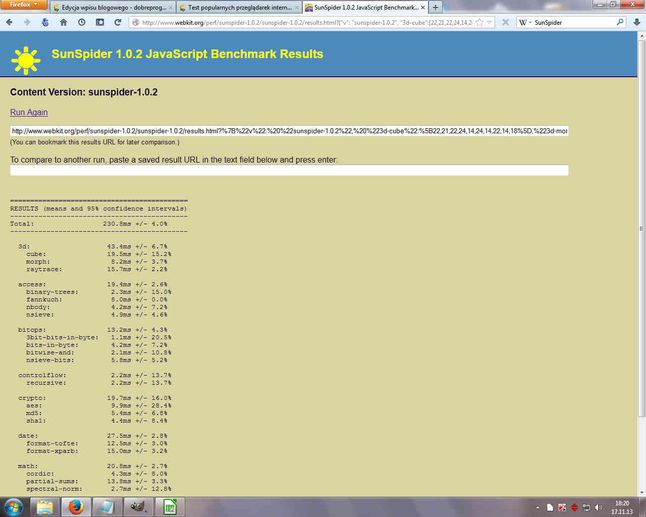The width and height of the screenshot is (646, 517).
Task: Open a new tab with the plus button
Action: coord(435,7)
